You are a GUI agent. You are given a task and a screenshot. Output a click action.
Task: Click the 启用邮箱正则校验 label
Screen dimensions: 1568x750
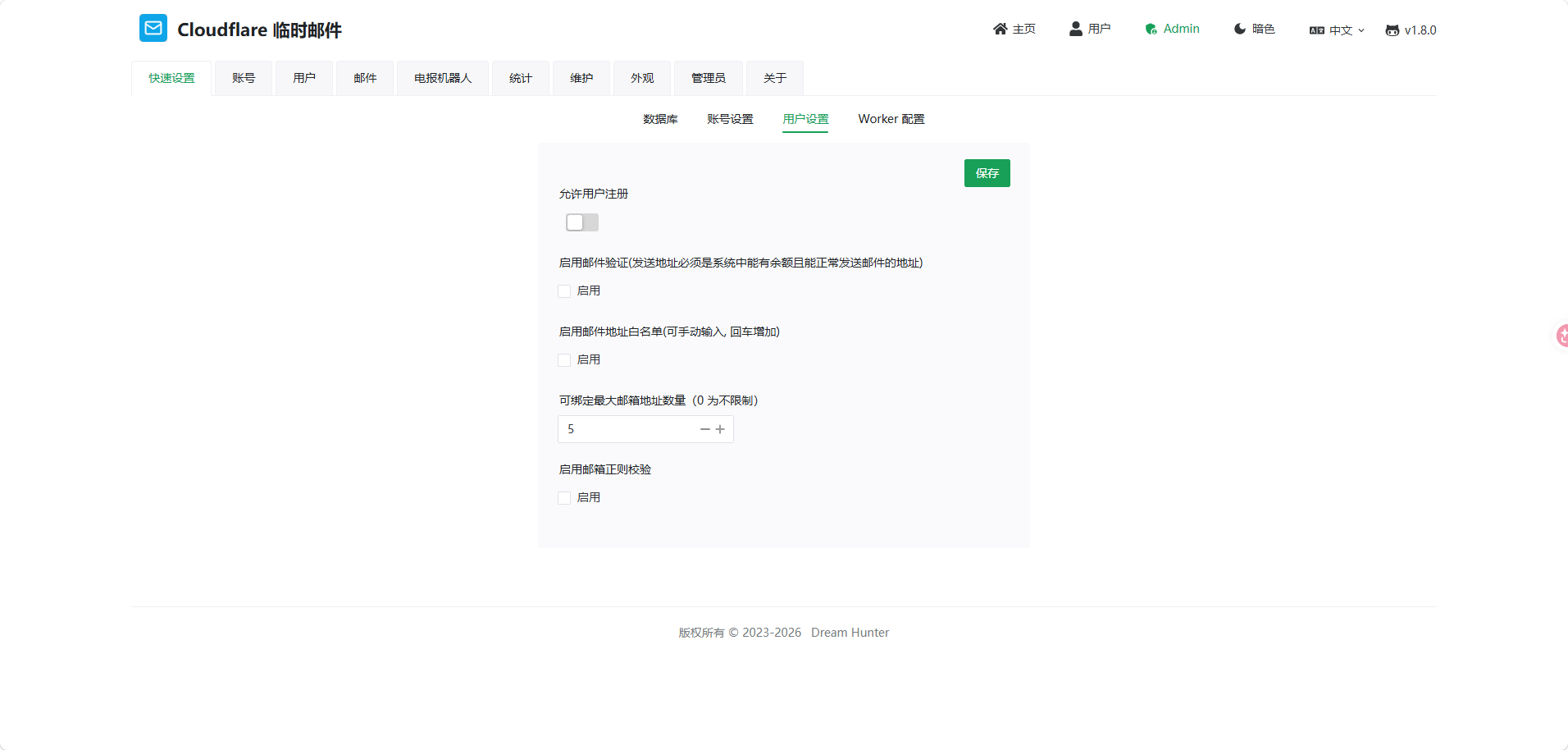(605, 469)
